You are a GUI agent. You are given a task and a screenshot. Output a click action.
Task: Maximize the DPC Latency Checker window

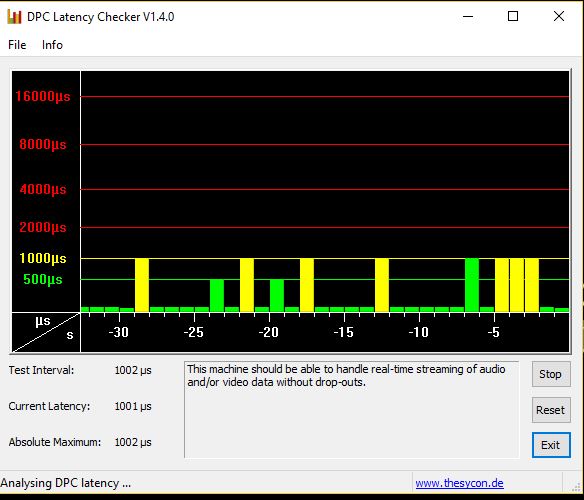pyautogui.click(x=513, y=16)
